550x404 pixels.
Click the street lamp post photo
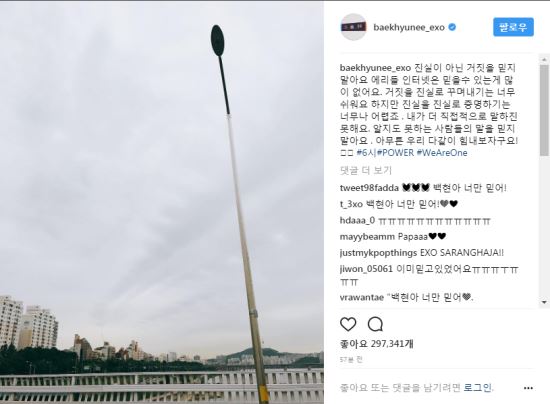coord(162,202)
